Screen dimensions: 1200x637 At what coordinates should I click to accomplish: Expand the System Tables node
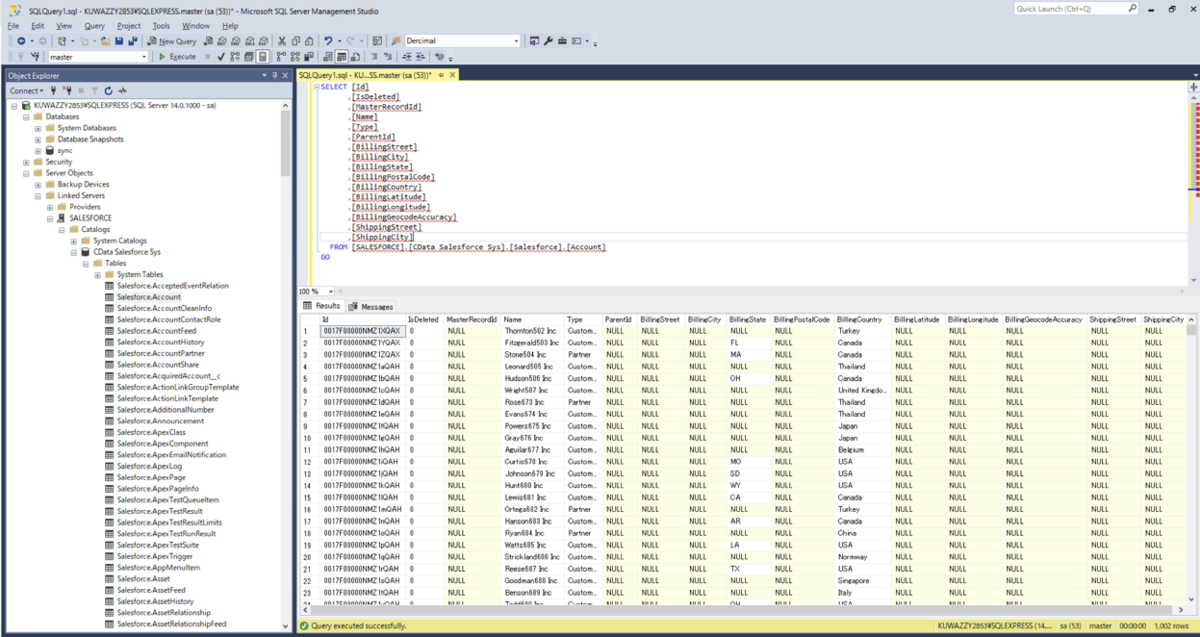click(98, 274)
